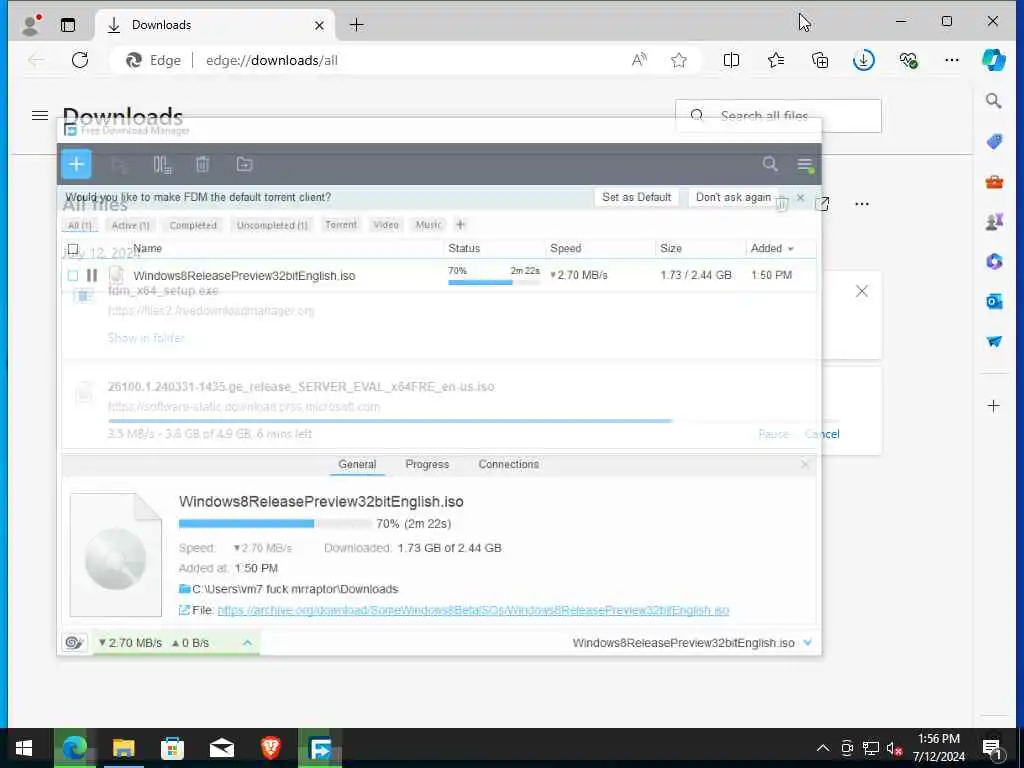Click the Search all files field in Edge

778,116
